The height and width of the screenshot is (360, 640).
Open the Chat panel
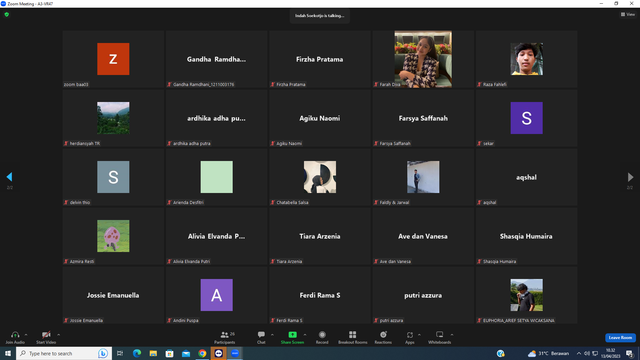261,337
